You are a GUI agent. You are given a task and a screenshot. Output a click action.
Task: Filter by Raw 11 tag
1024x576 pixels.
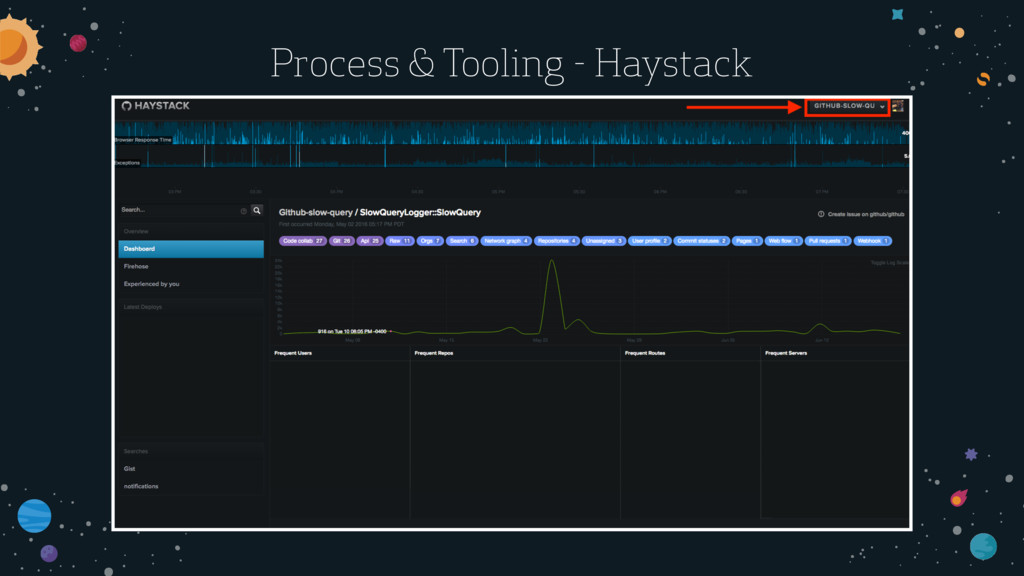click(400, 241)
